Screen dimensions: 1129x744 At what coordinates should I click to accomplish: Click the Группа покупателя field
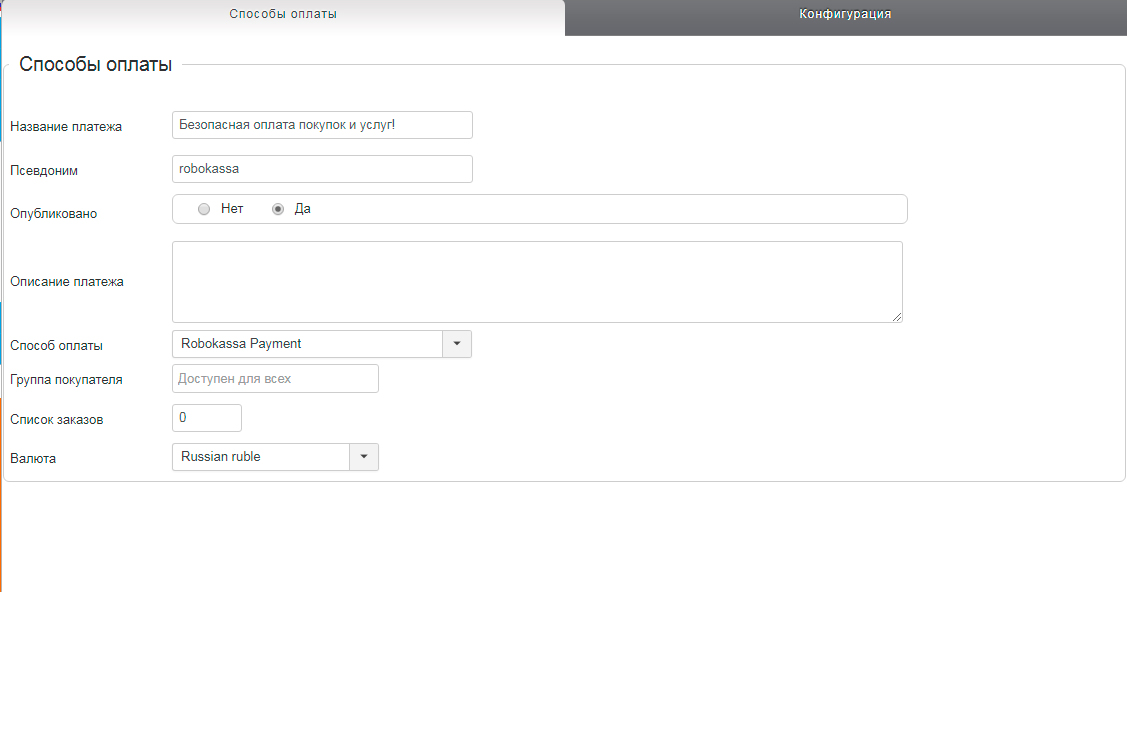(275, 379)
